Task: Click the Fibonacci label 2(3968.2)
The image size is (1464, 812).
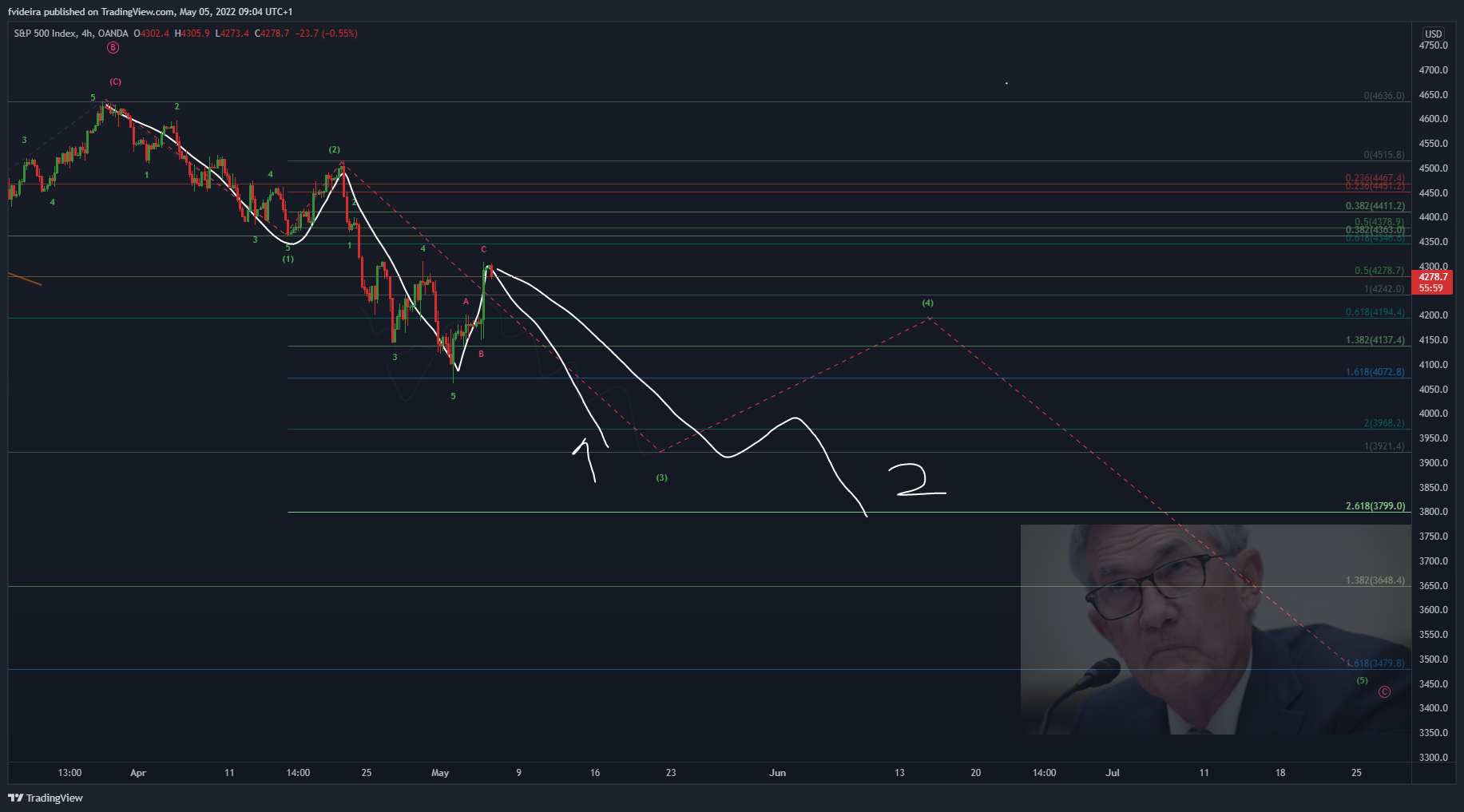Action: [x=1384, y=423]
